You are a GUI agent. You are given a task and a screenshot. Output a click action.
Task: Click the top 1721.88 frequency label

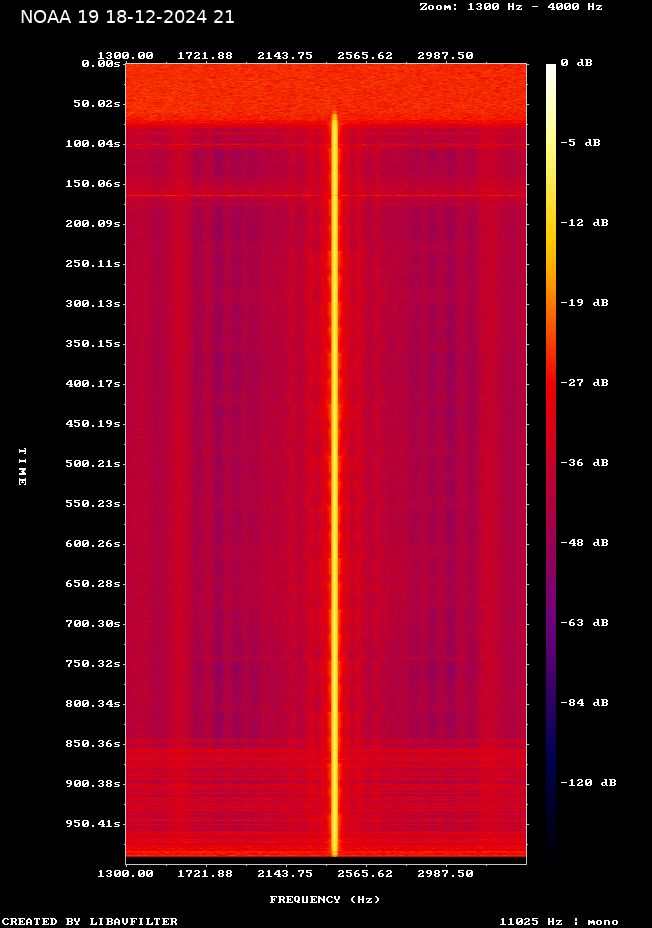(205, 55)
